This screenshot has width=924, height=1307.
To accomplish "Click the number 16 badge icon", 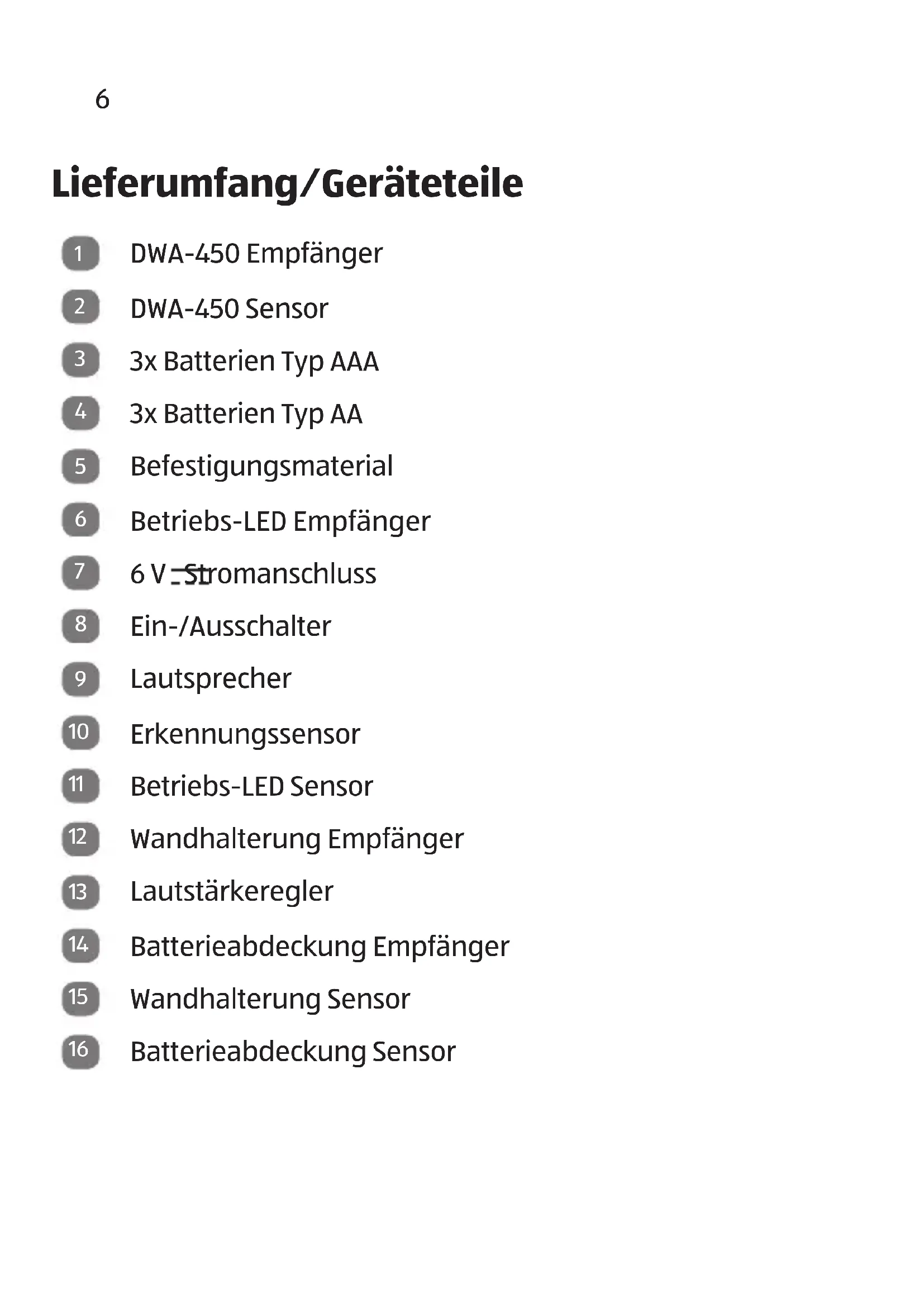I will coord(80,1051).
